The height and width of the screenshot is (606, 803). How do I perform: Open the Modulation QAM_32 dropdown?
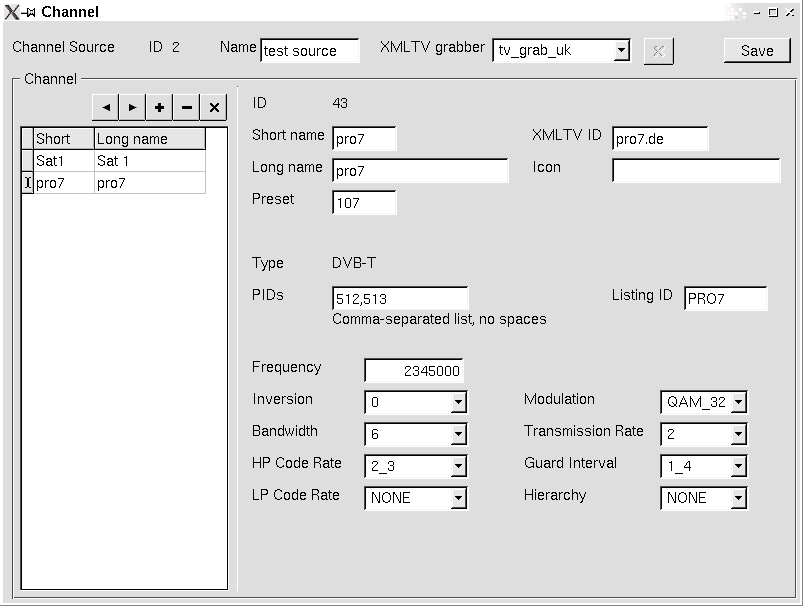coord(738,402)
